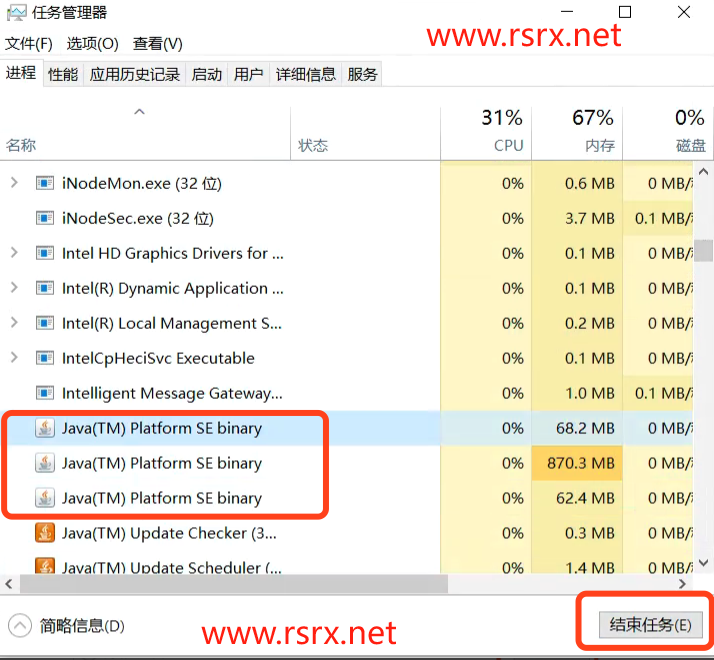
Task: Select Intelligent Message Gateway row text
Action: (172, 394)
